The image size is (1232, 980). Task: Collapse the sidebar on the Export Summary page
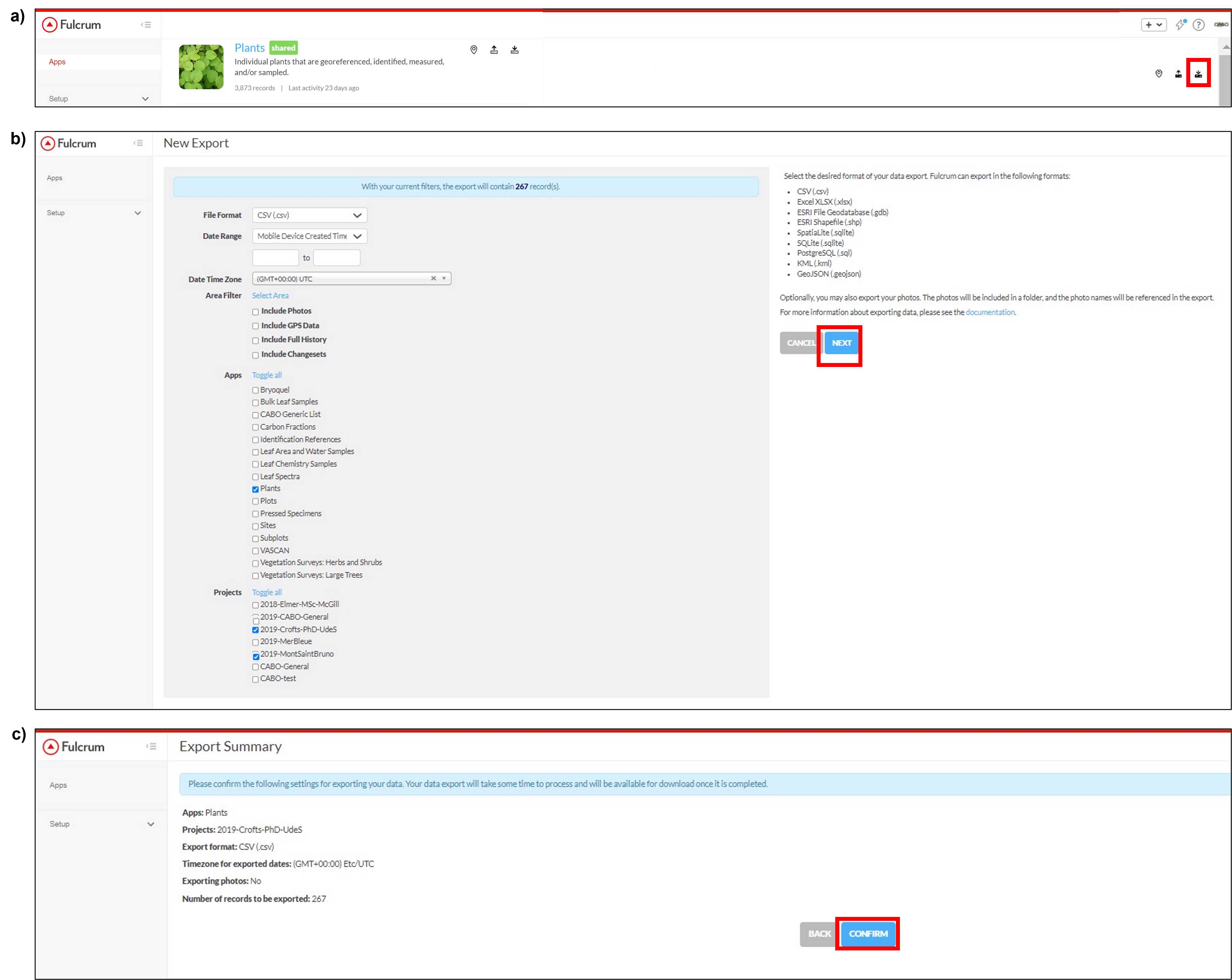coord(151,746)
